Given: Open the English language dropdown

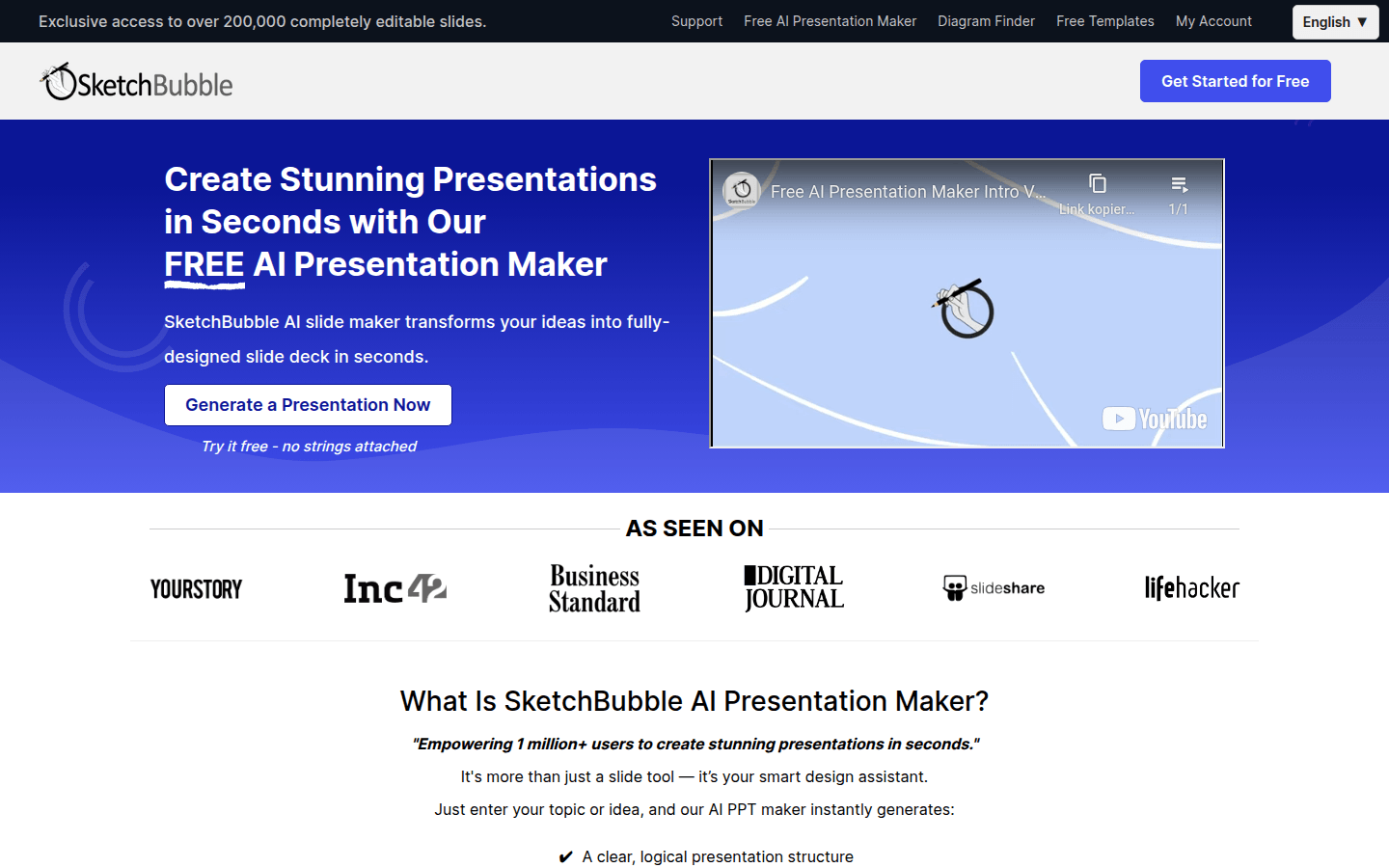Looking at the screenshot, I should (x=1335, y=22).
